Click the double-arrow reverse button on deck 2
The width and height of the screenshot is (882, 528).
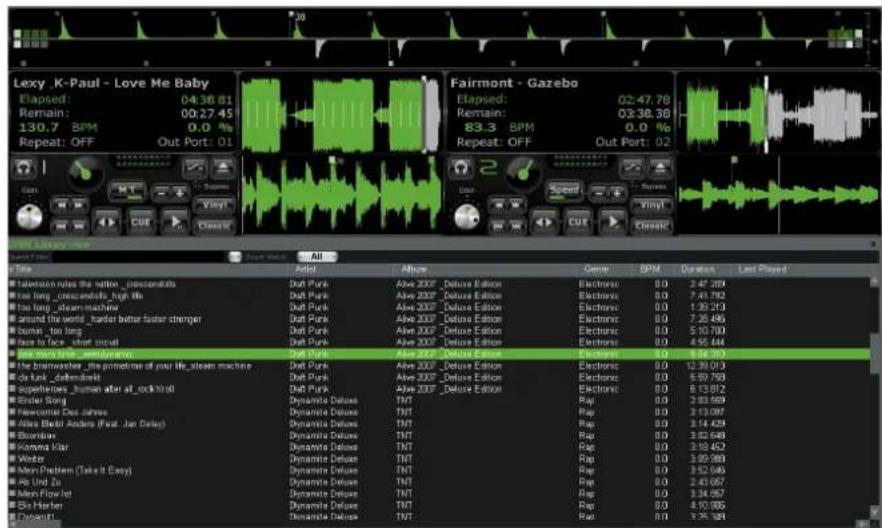543,222
